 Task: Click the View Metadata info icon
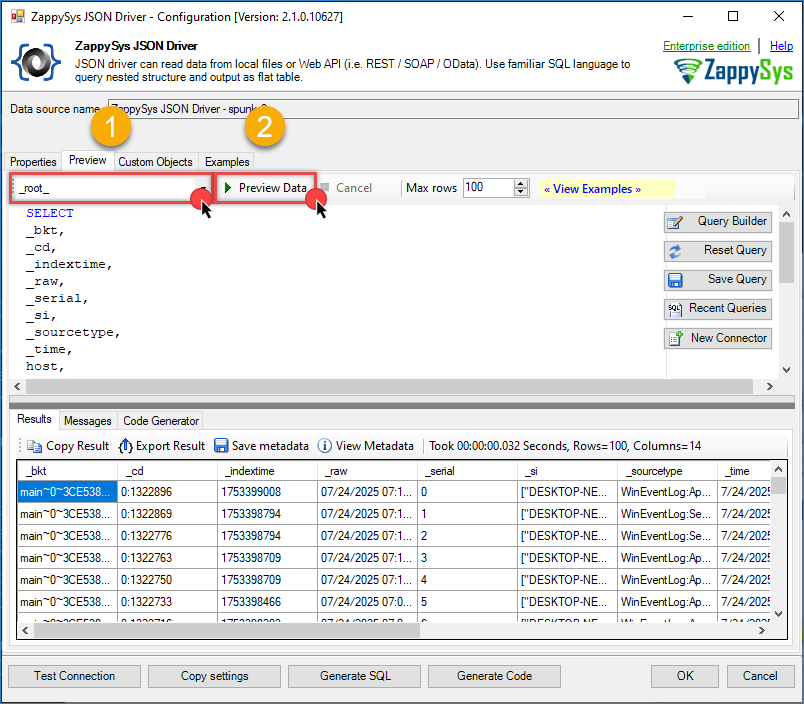(325, 446)
